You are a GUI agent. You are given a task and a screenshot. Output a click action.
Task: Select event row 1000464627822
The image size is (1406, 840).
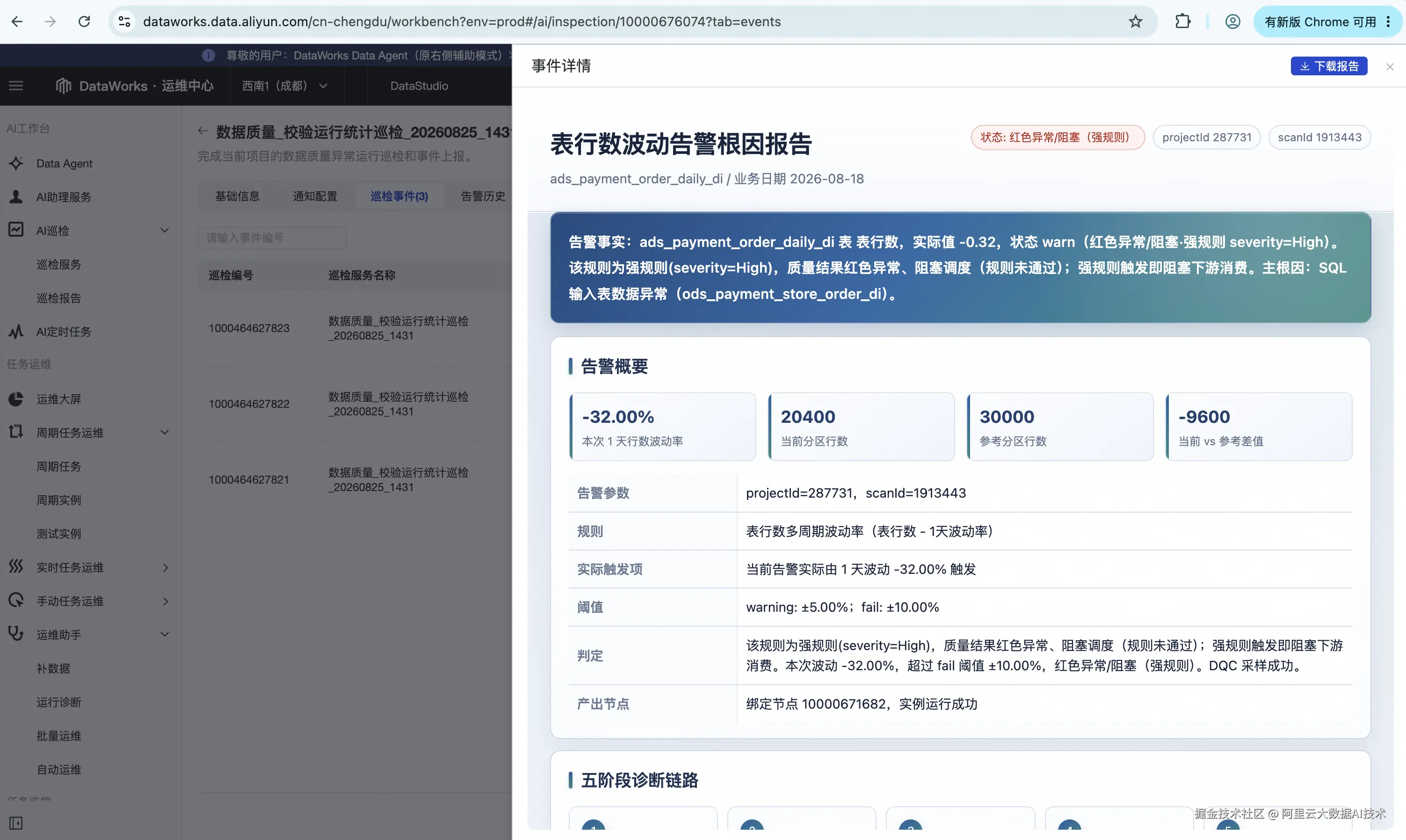[355, 404]
